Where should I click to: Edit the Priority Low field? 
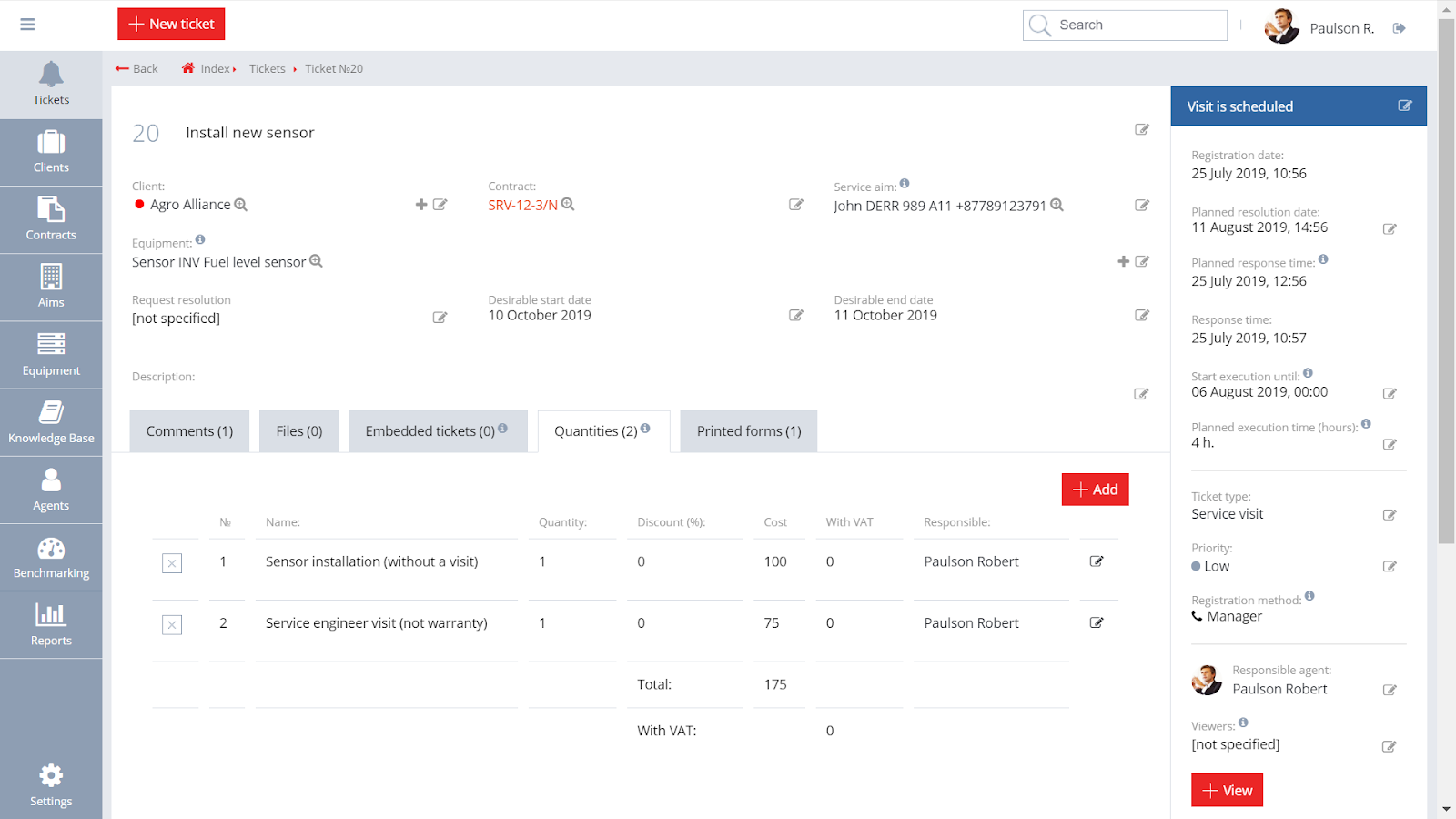(1390, 567)
